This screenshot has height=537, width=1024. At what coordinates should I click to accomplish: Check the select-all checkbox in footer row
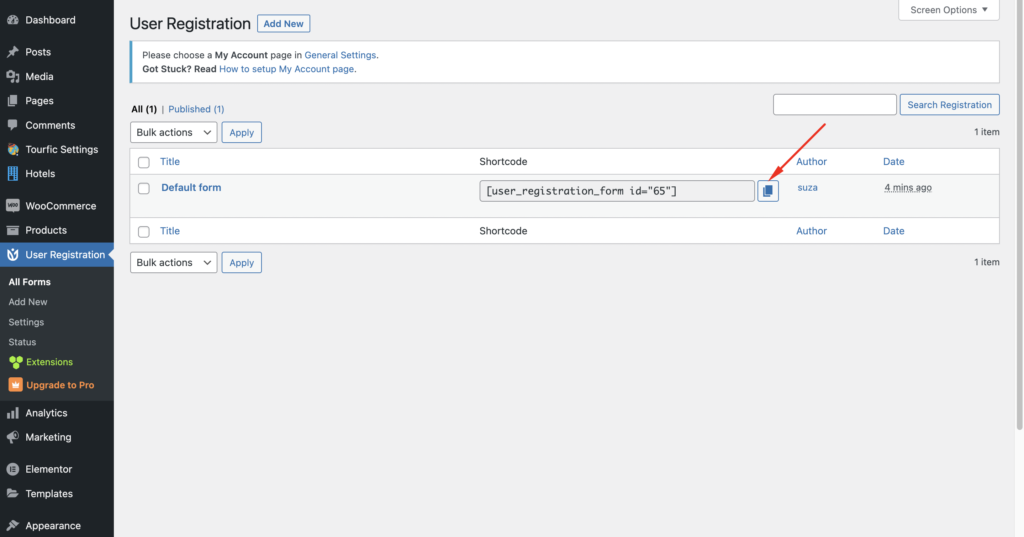point(144,231)
